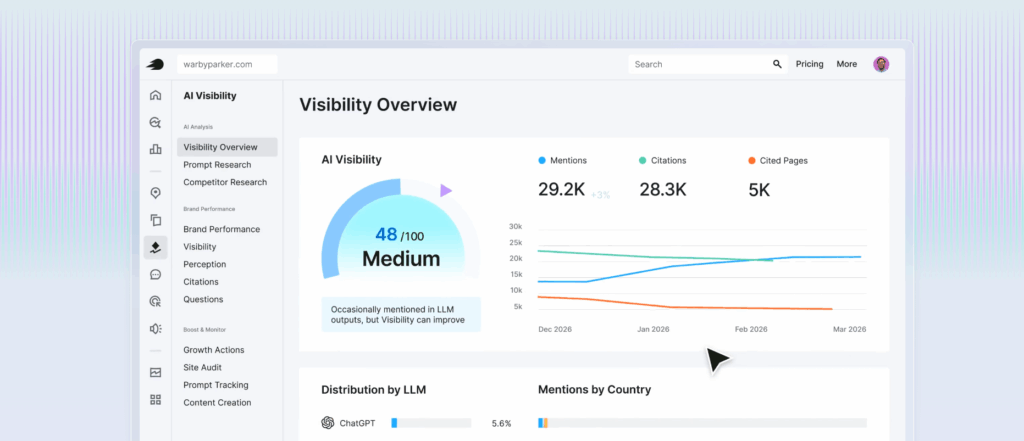1024x441 pixels.
Task: Click the AI Visibility sidebar title
Action: click(x=210, y=95)
